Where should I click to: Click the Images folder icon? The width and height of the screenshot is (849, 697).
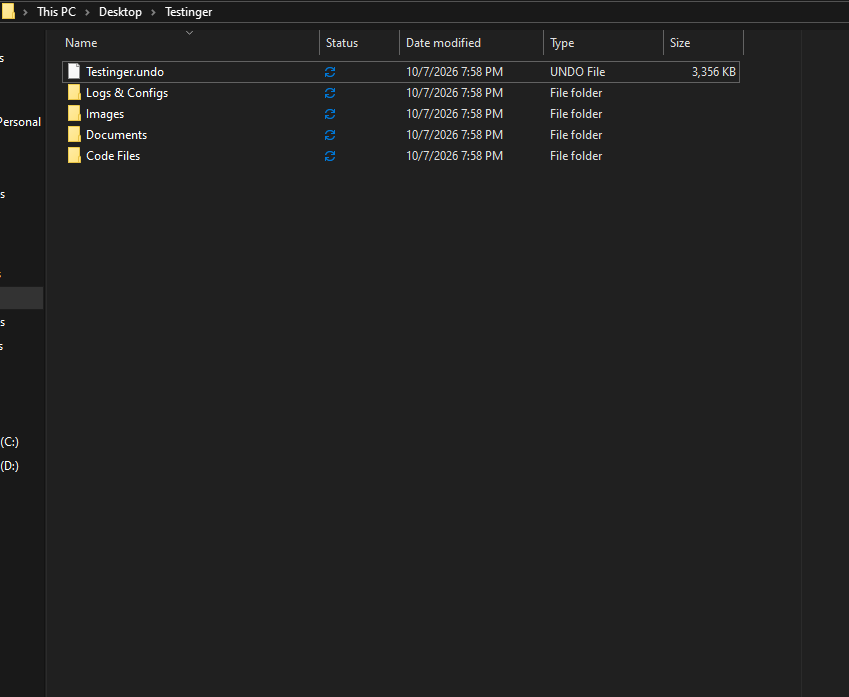[74, 114]
